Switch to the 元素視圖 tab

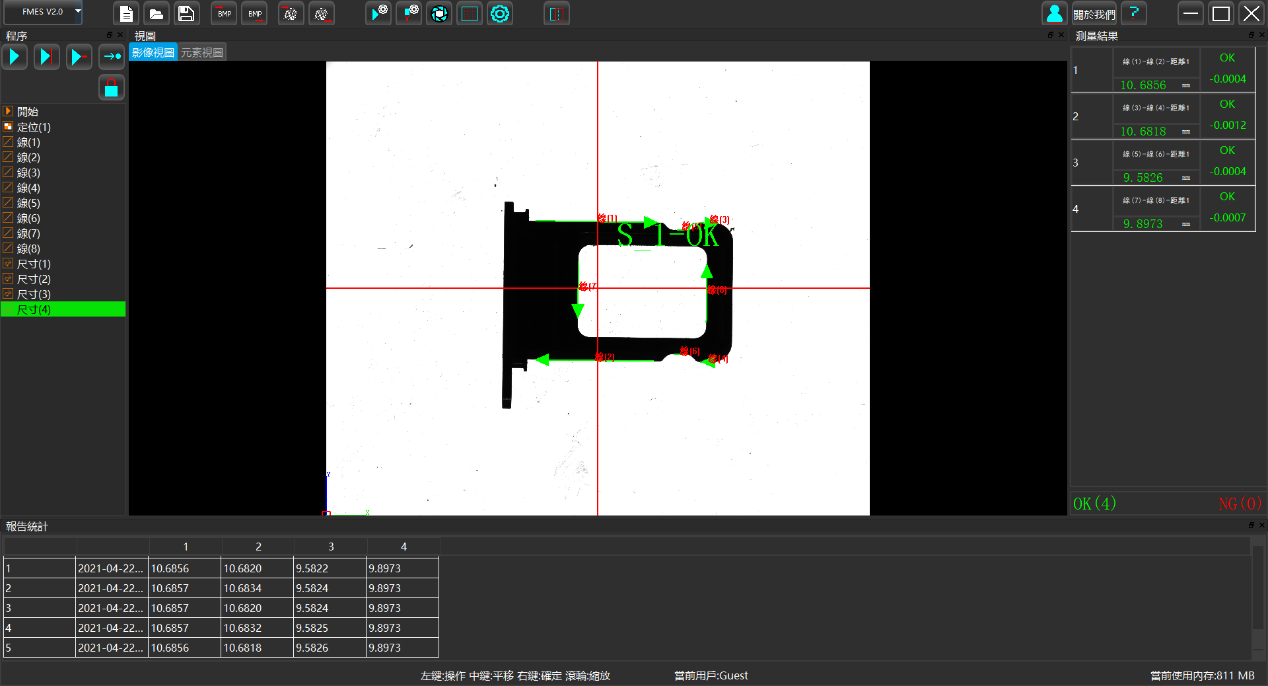(x=202, y=52)
